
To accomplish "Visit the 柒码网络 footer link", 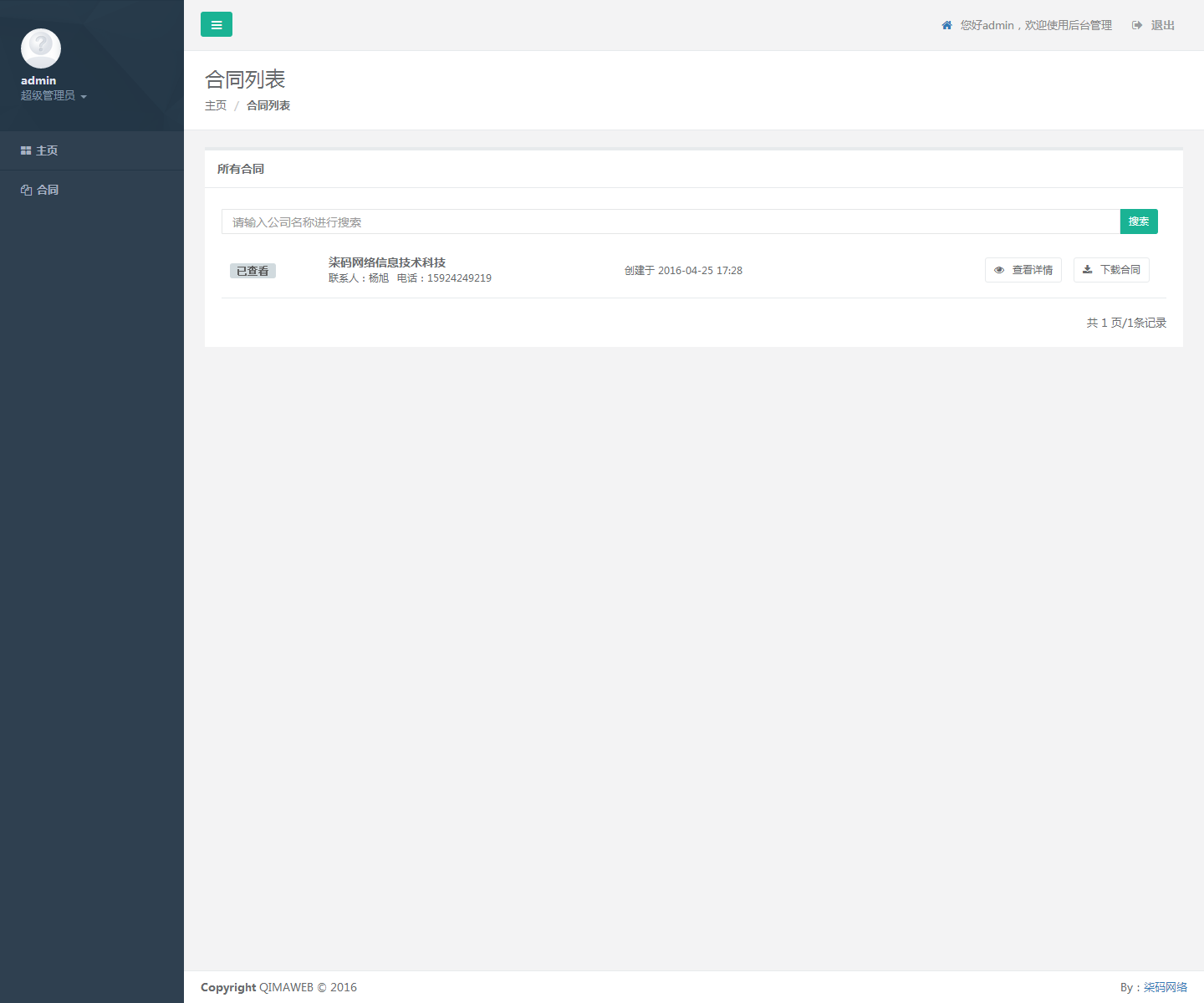I will click(x=1166, y=987).
